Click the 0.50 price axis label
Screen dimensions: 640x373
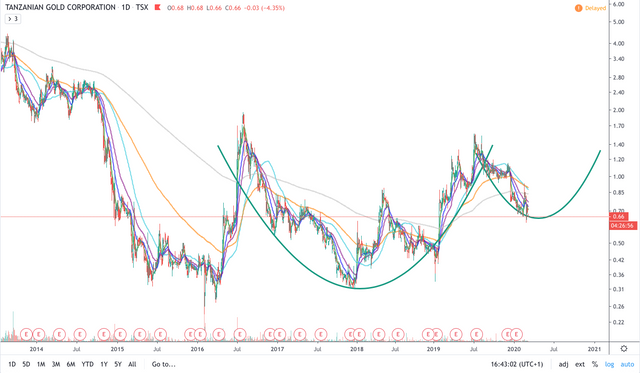[x=618, y=243]
